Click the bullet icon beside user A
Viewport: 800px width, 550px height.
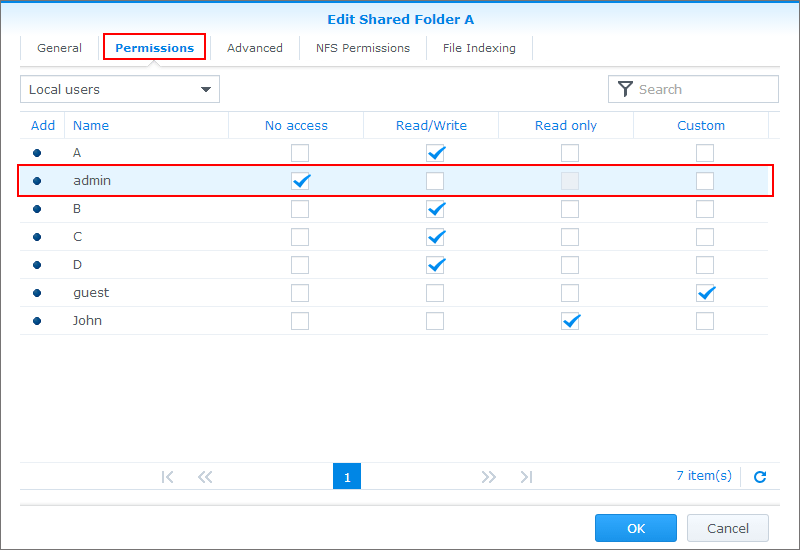[x=37, y=153]
